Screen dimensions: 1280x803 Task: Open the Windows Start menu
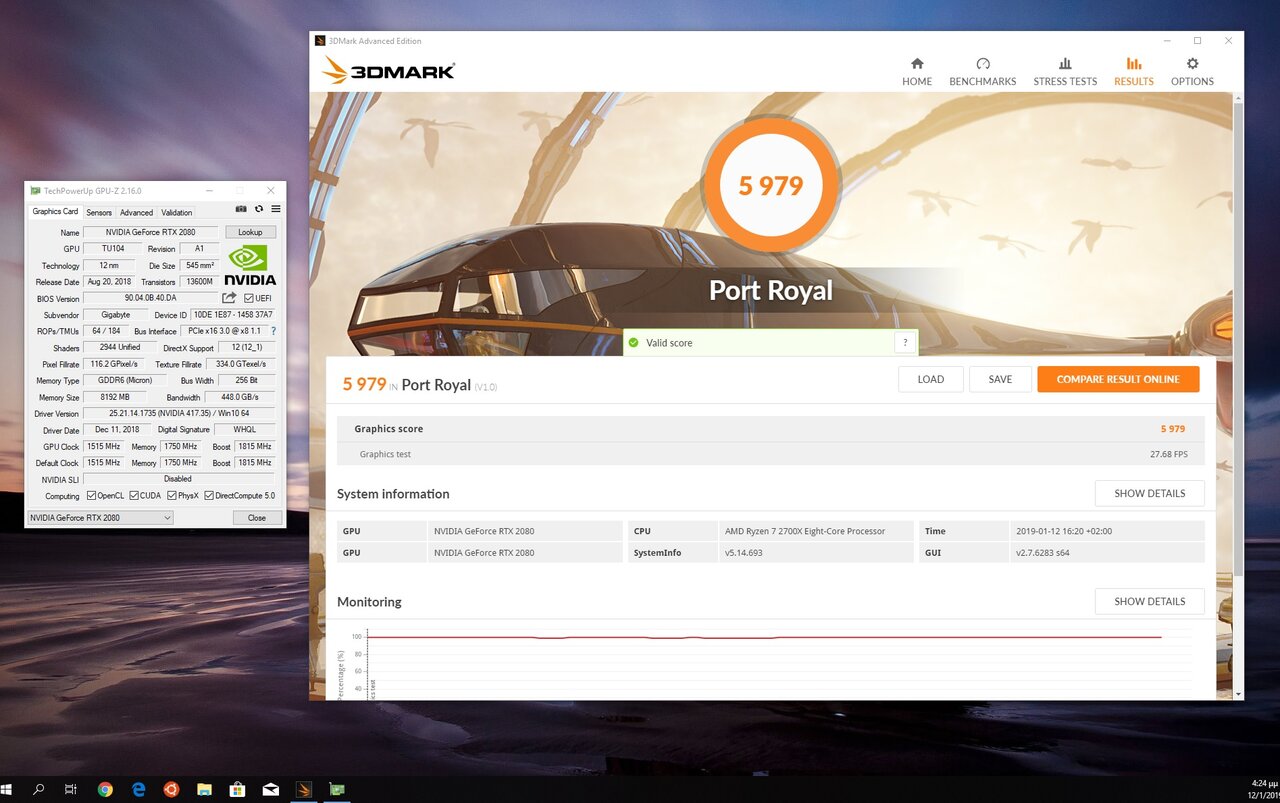click(8, 789)
